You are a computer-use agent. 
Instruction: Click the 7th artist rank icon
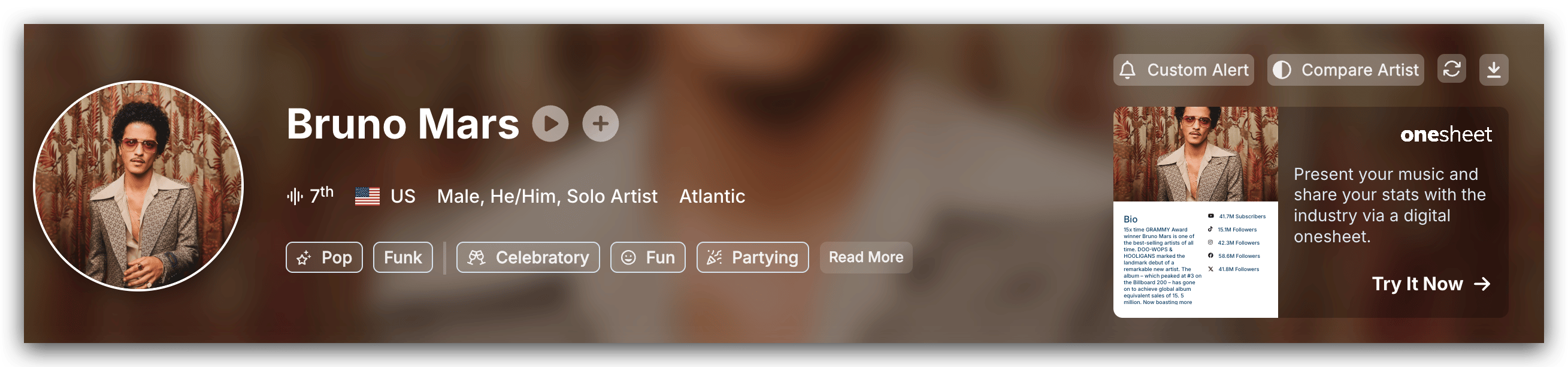(x=295, y=196)
